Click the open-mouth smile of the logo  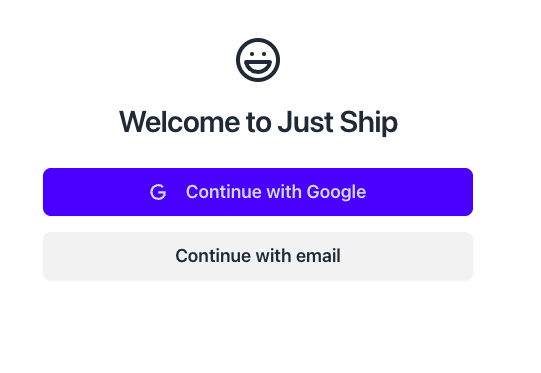pos(258,67)
